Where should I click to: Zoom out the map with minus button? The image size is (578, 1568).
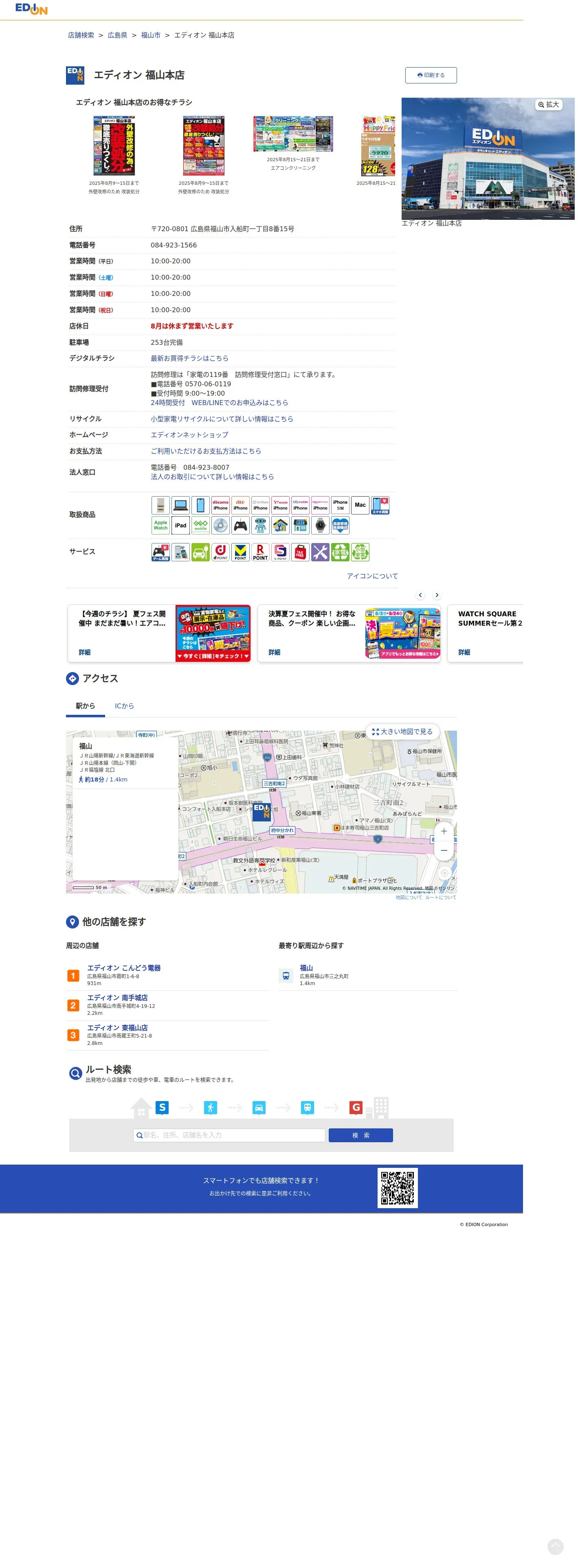click(x=444, y=850)
